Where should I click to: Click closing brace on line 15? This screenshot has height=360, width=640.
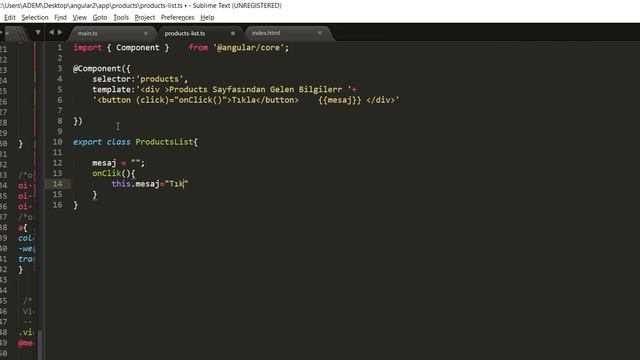click(95, 195)
